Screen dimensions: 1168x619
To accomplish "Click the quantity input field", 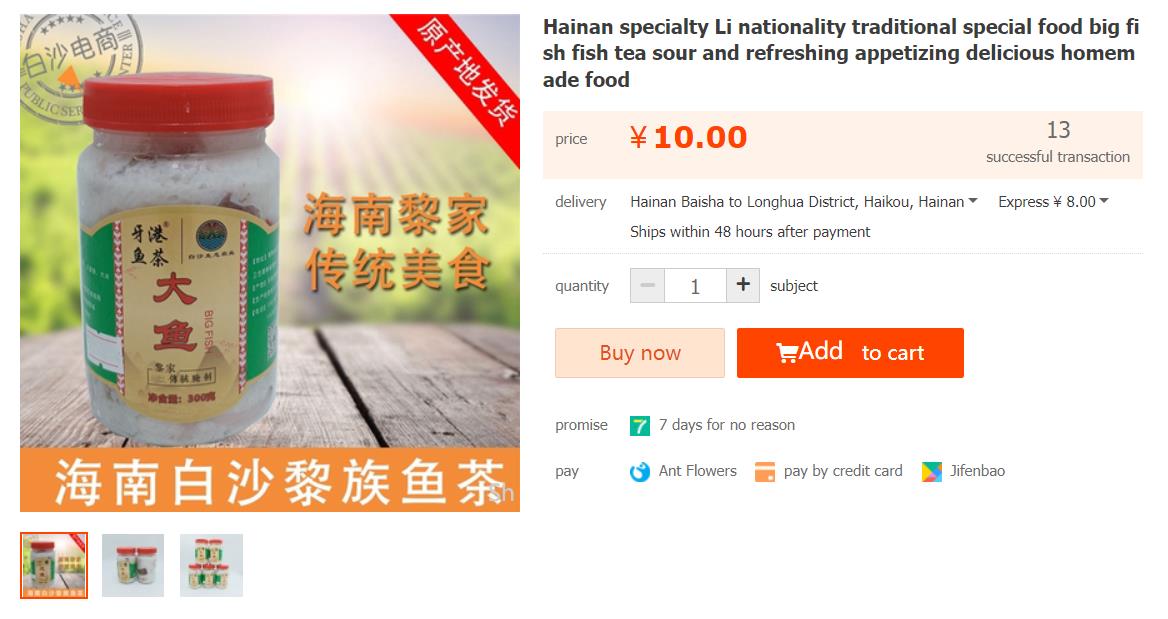I will (695, 285).
